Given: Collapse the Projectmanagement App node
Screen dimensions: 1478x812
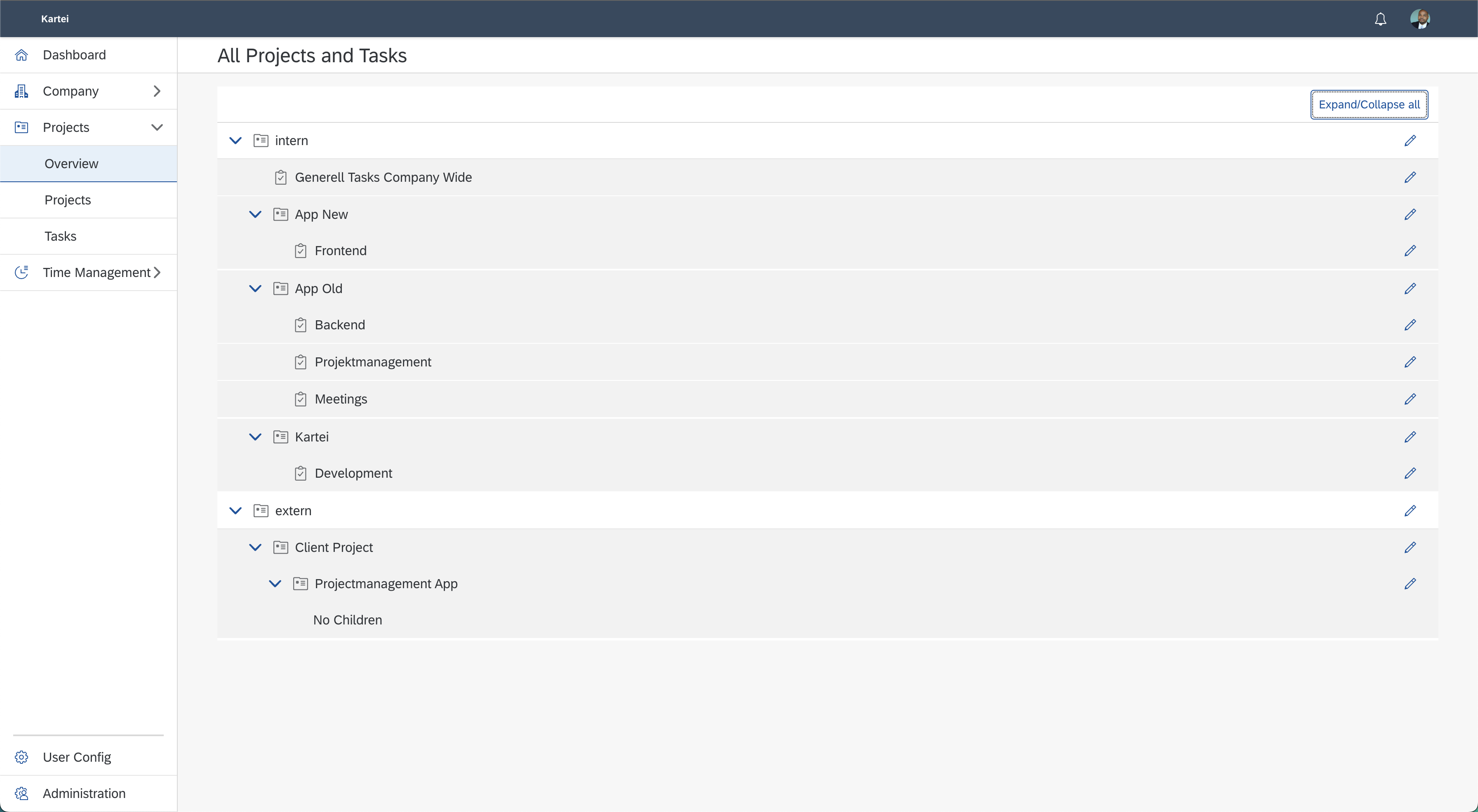Looking at the screenshot, I should pyautogui.click(x=275, y=584).
